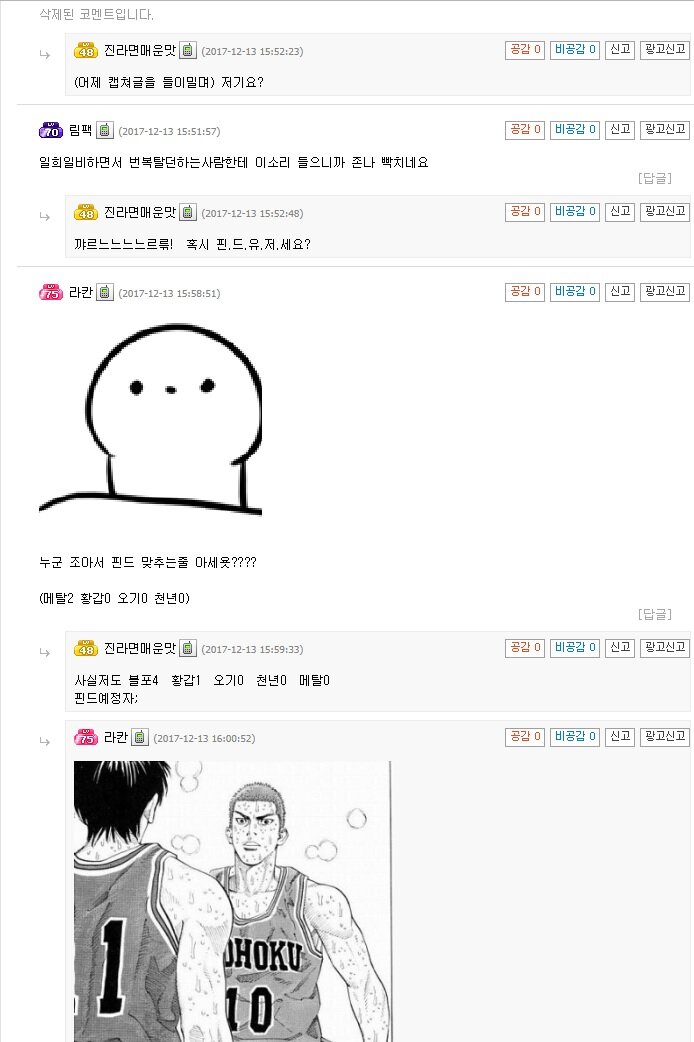This screenshot has width=694, height=1042.
Task: Click the level 70 badge beside 림팩
Action: coord(51,130)
